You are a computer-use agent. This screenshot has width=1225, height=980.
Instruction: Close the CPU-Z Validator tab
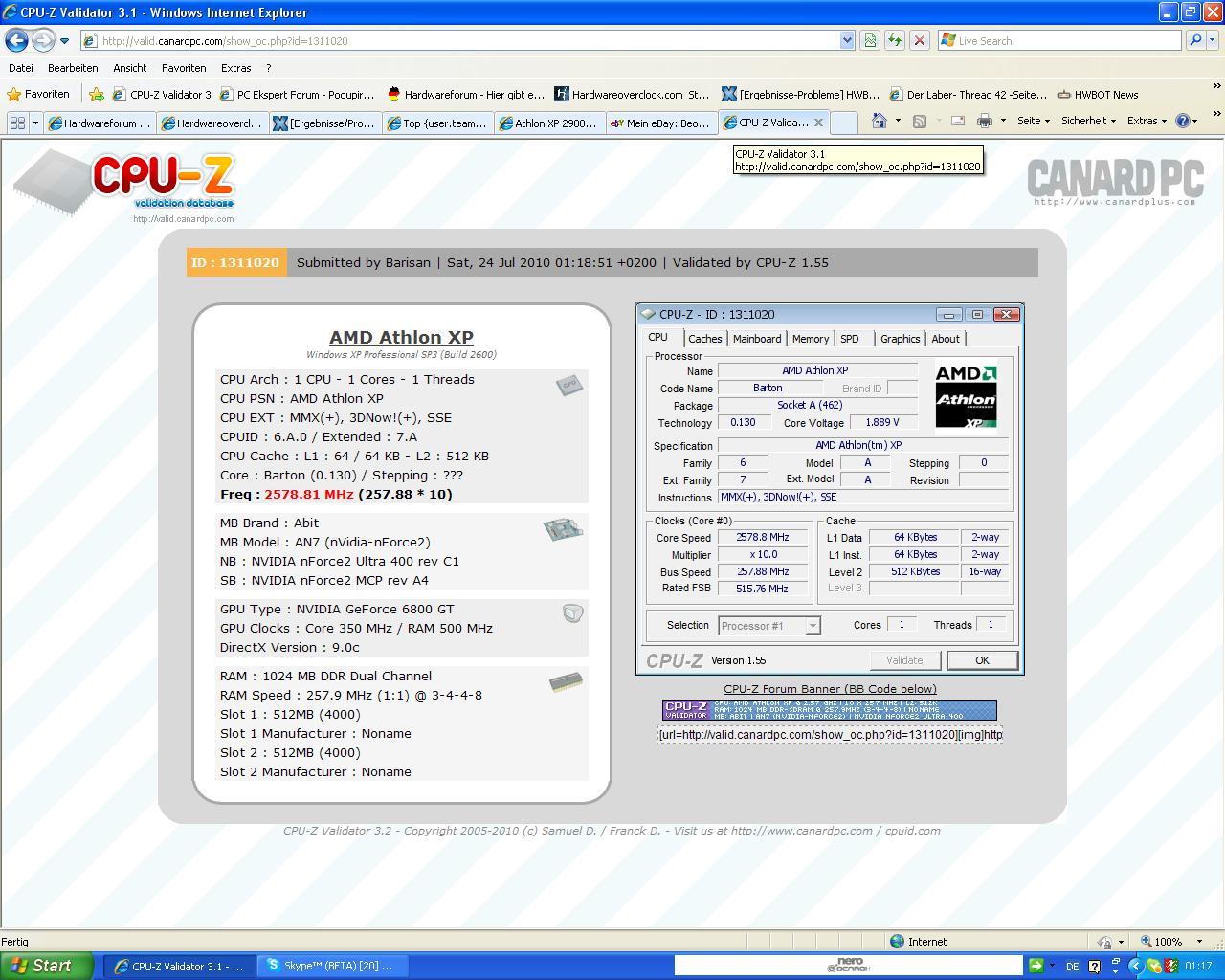click(818, 122)
